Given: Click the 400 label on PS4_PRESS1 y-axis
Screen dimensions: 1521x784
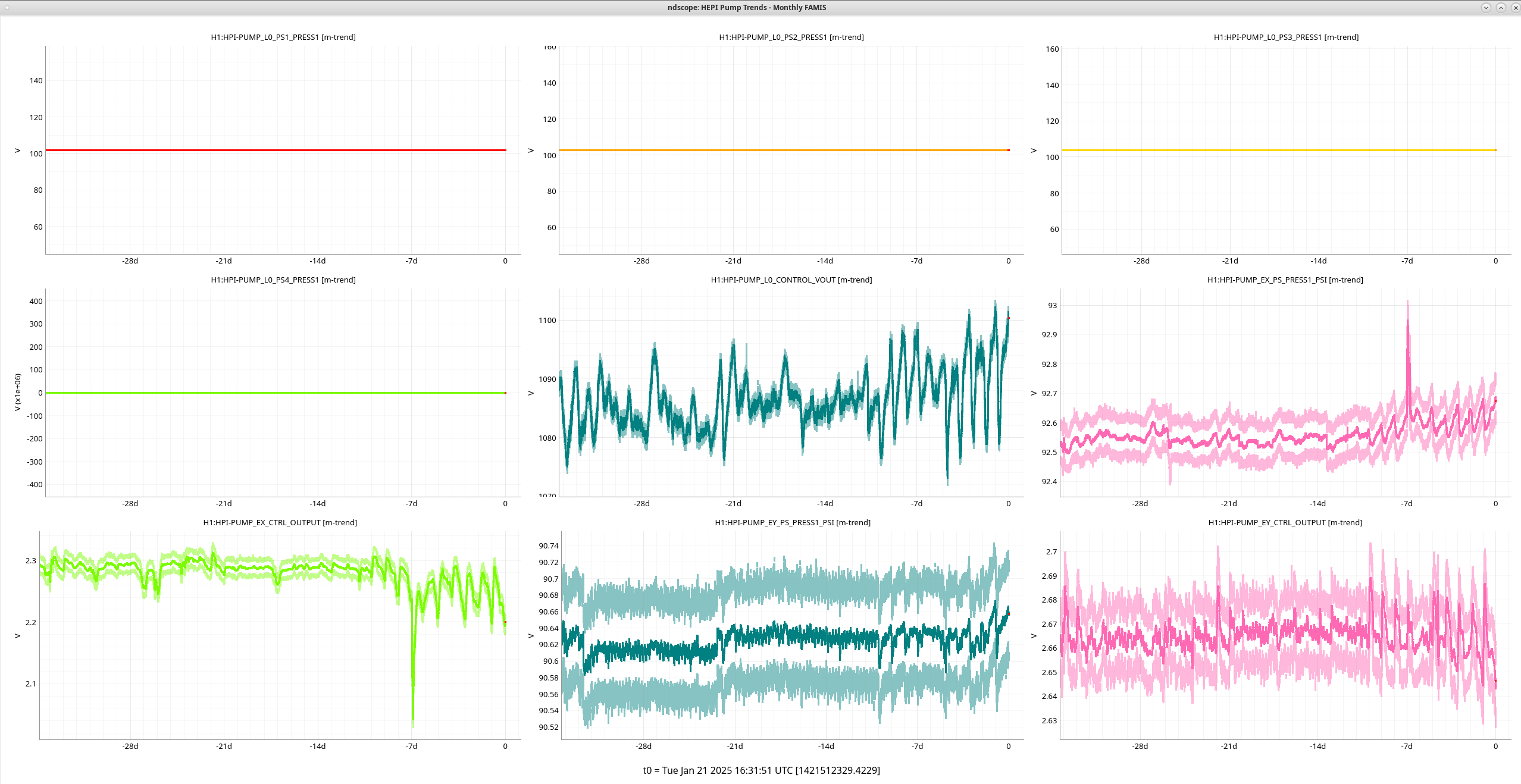Looking at the screenshot, I should tap(36, 301).
